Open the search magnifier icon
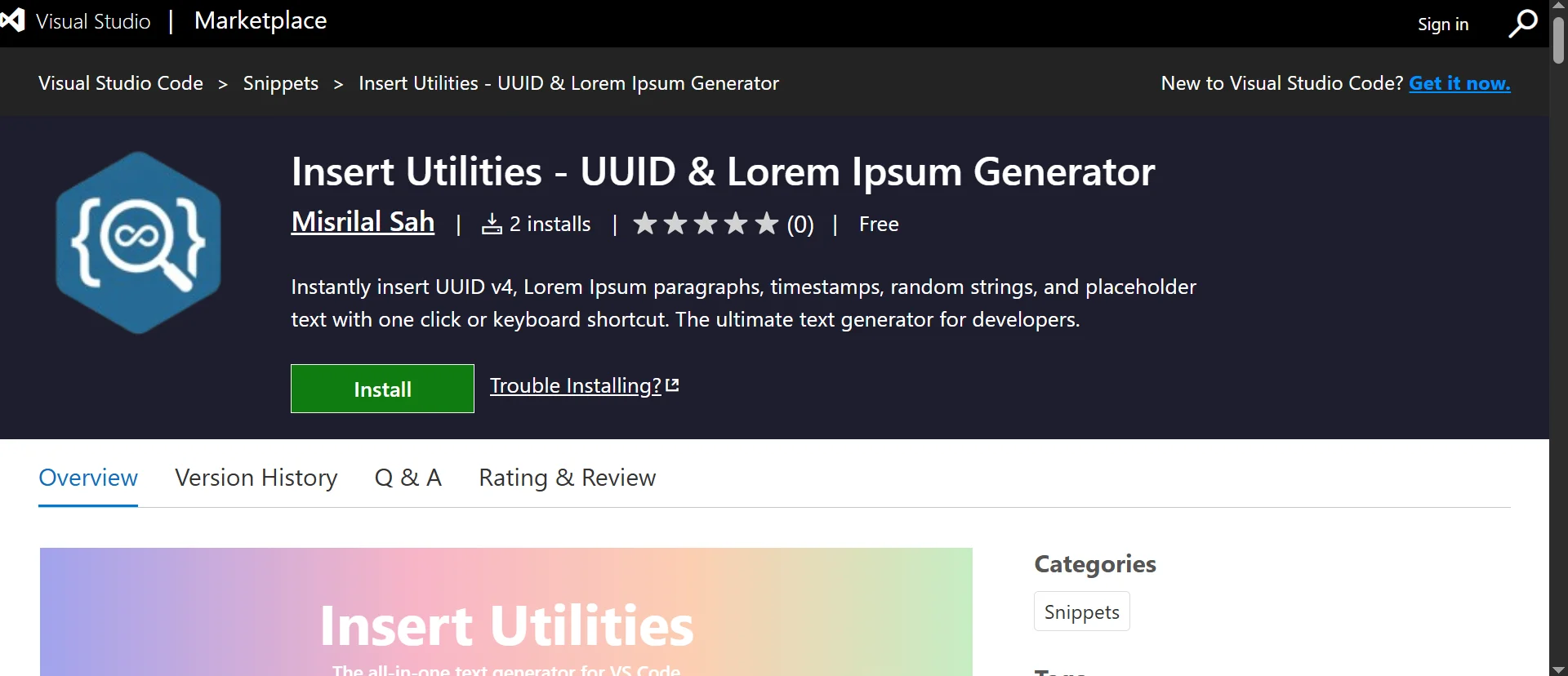Viewport: 1568px width, 676px height. [1523, 24]
